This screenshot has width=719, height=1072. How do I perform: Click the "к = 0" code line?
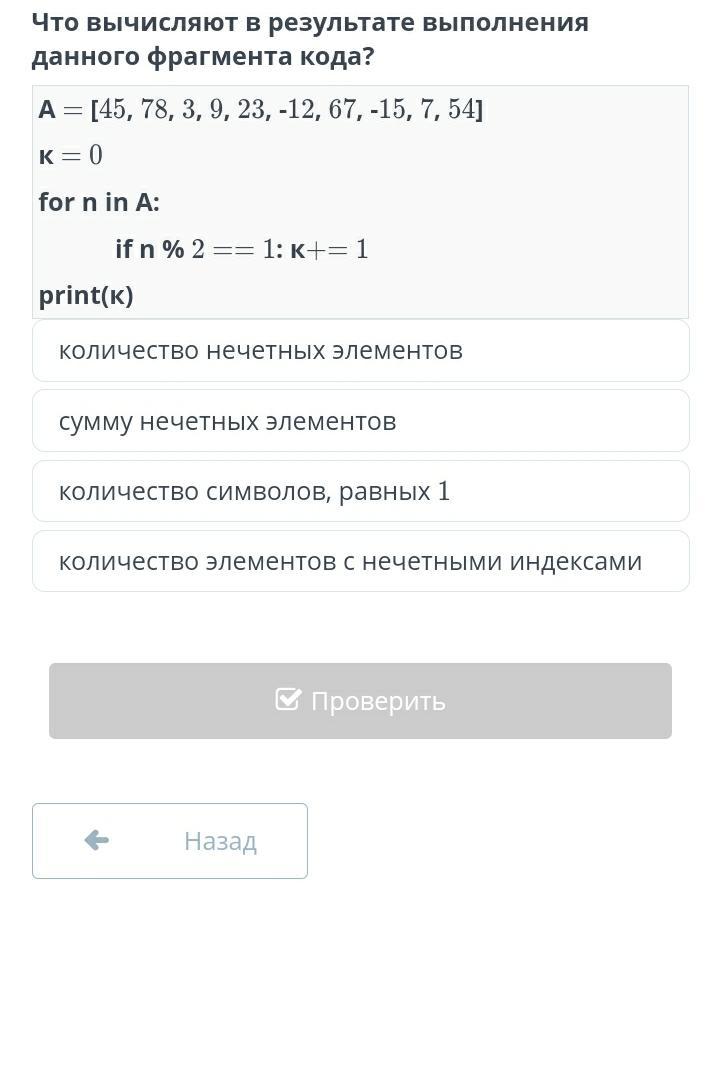point(71,155)
